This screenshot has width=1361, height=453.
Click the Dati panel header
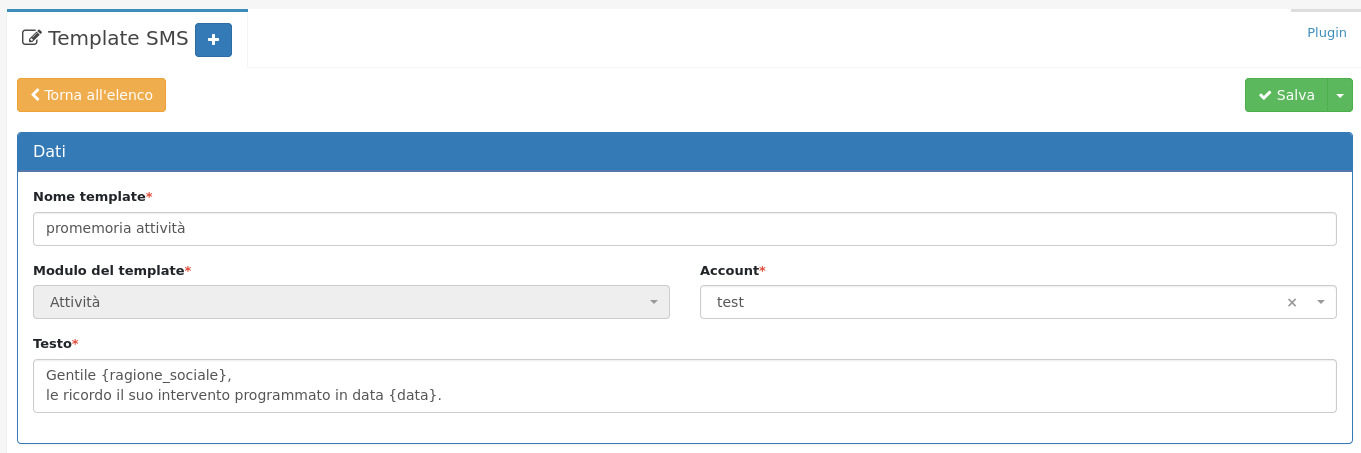pyautogui.click(x=684, y=152)
